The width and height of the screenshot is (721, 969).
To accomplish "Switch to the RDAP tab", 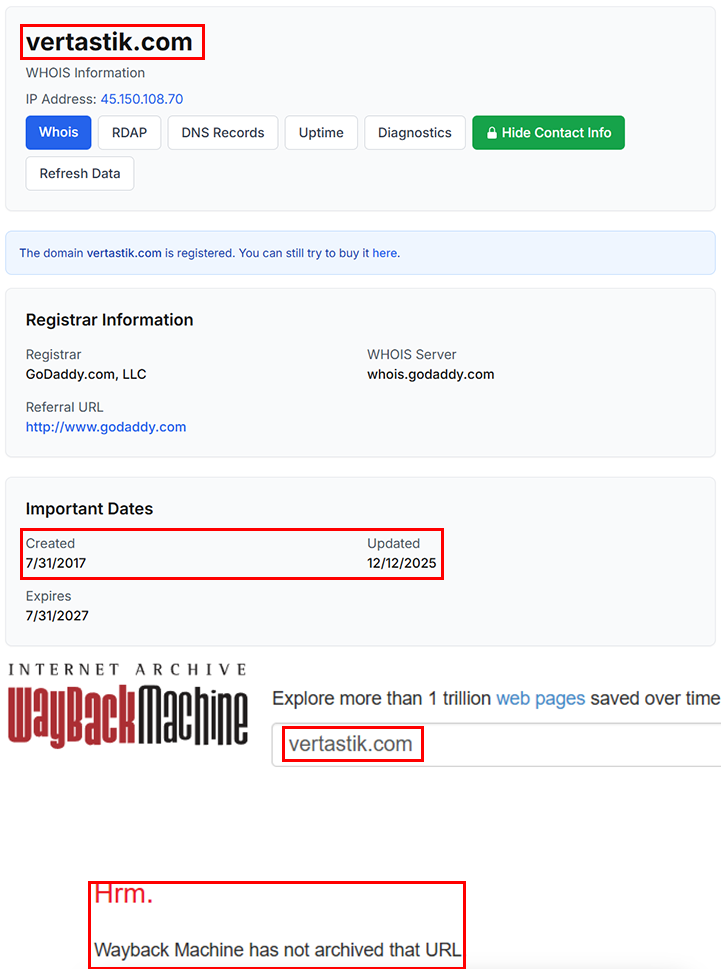I will (129, 132).
